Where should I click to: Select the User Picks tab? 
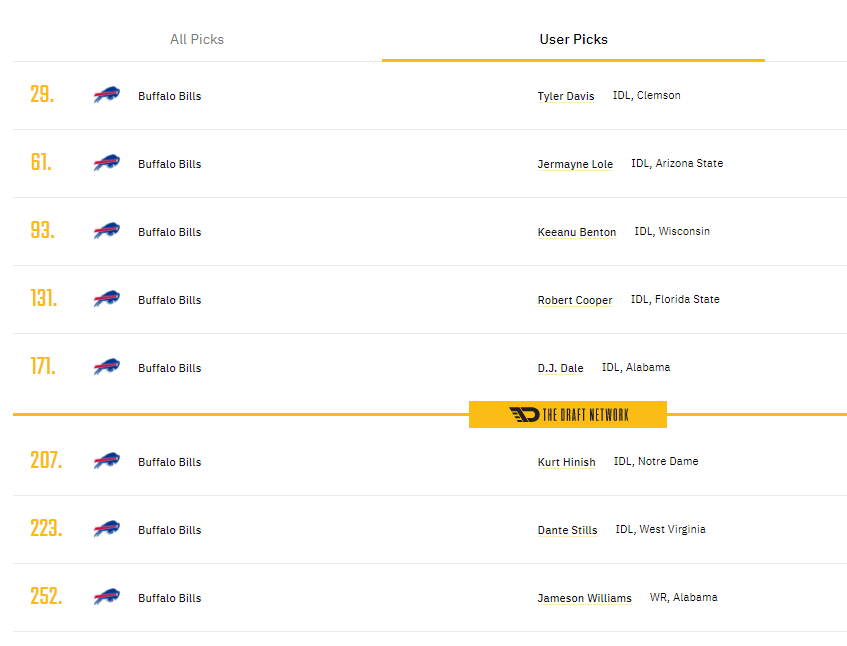coord(573,39)
